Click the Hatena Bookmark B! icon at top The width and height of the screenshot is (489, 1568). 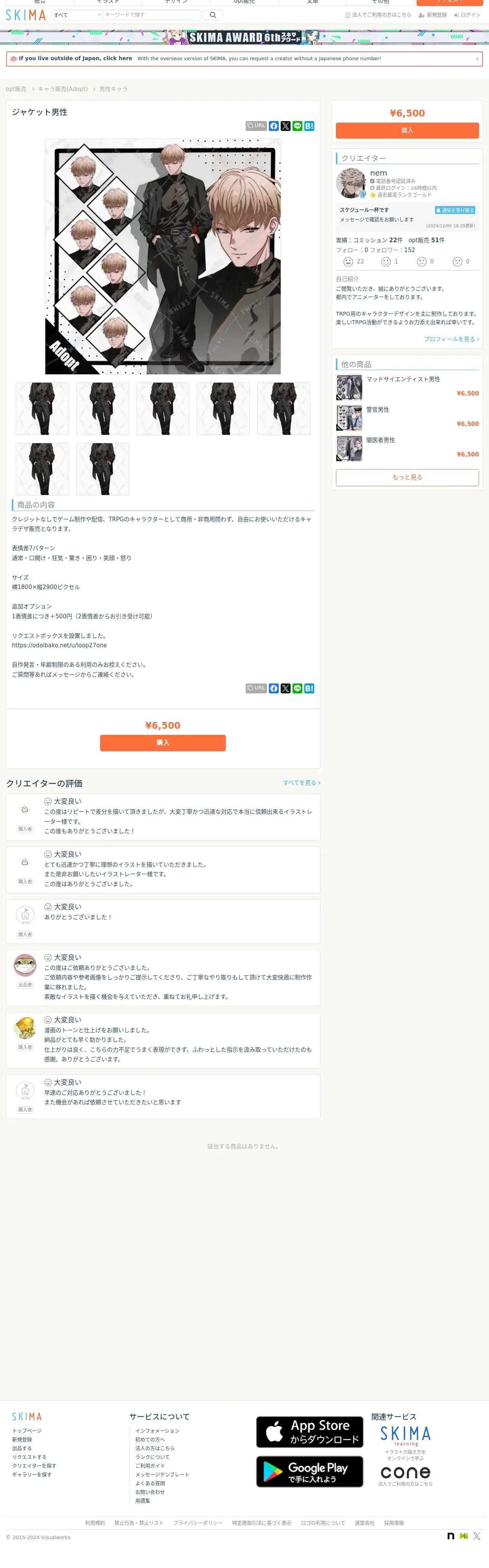309,126
